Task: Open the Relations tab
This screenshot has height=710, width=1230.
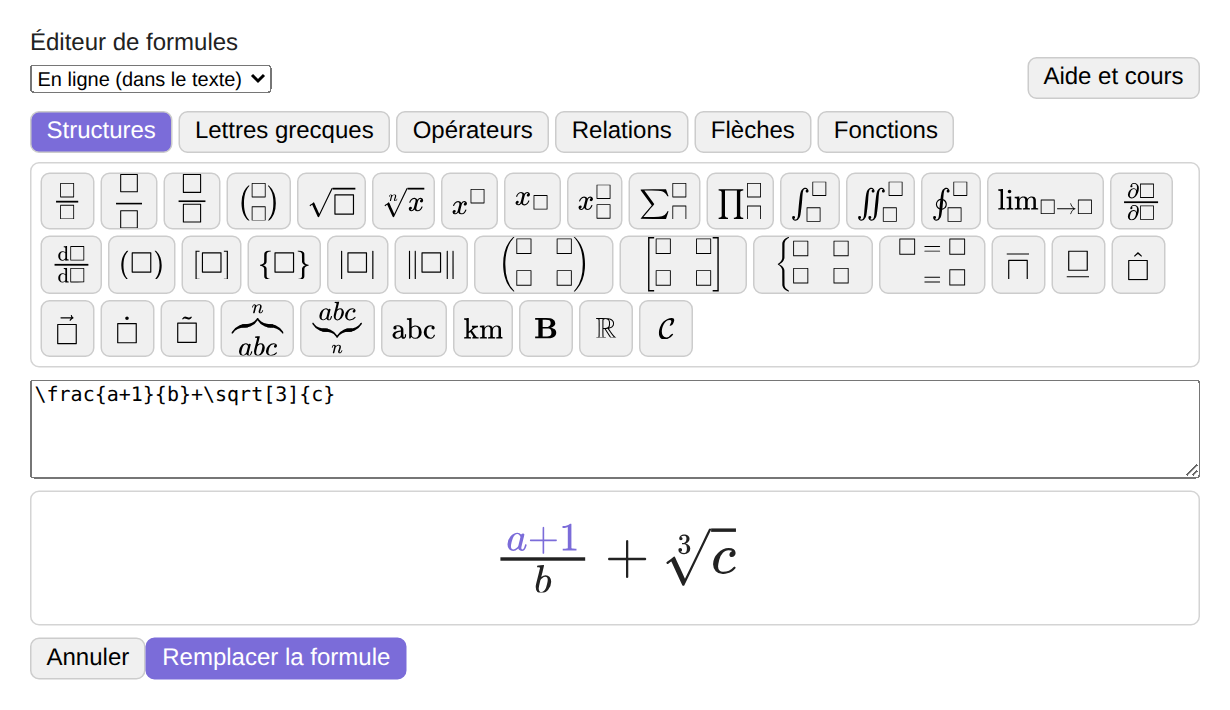Action: 622,131
